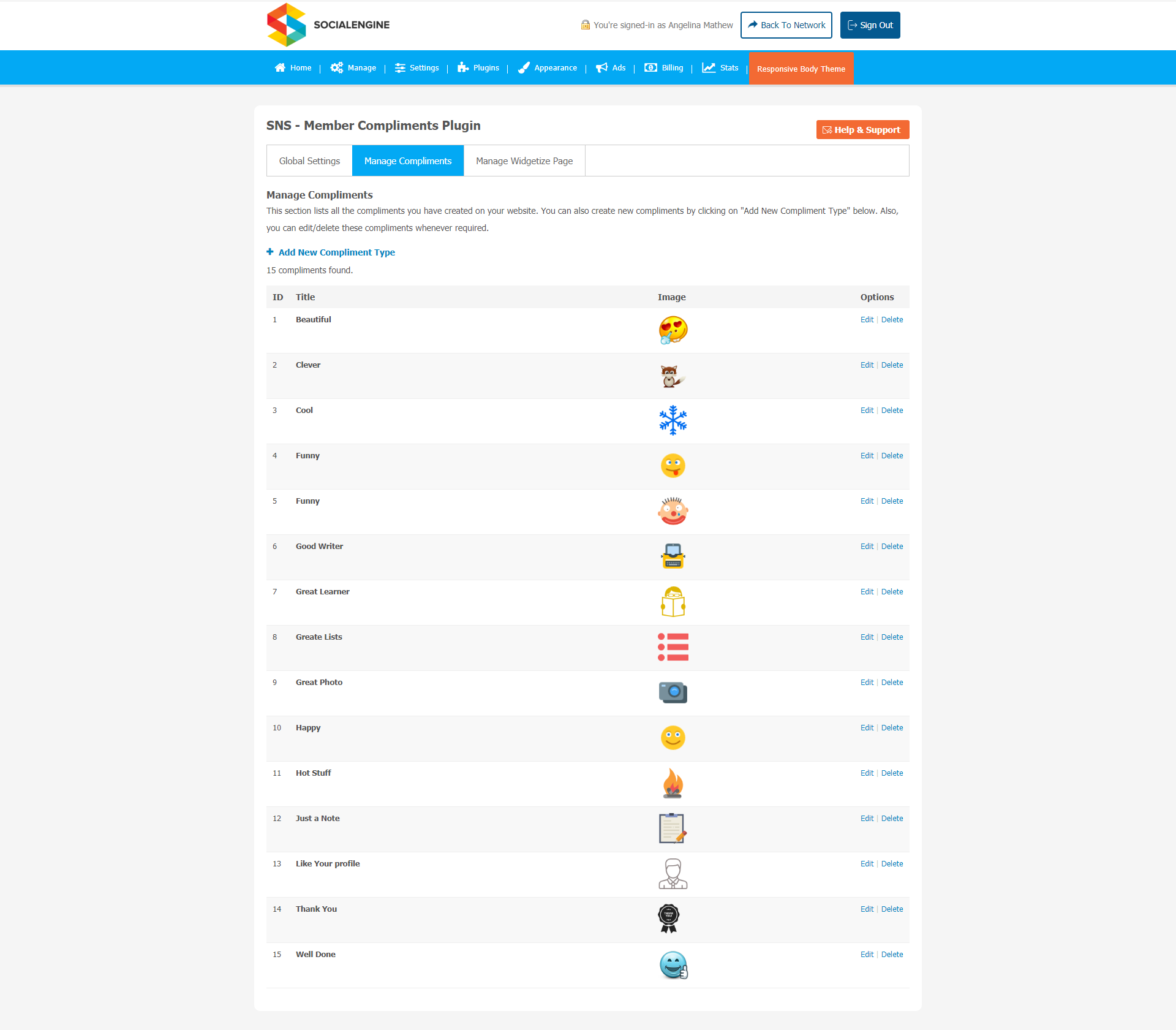Click the Beautiful compliment emoji icon
This screenshot has height=1030, width=1176.
pos(673,330)
